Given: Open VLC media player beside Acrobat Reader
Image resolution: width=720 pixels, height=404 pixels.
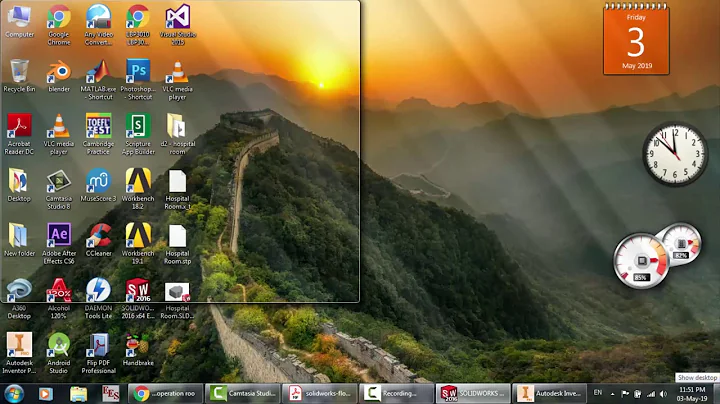Looking at the screenshot, I should (59, 135).
